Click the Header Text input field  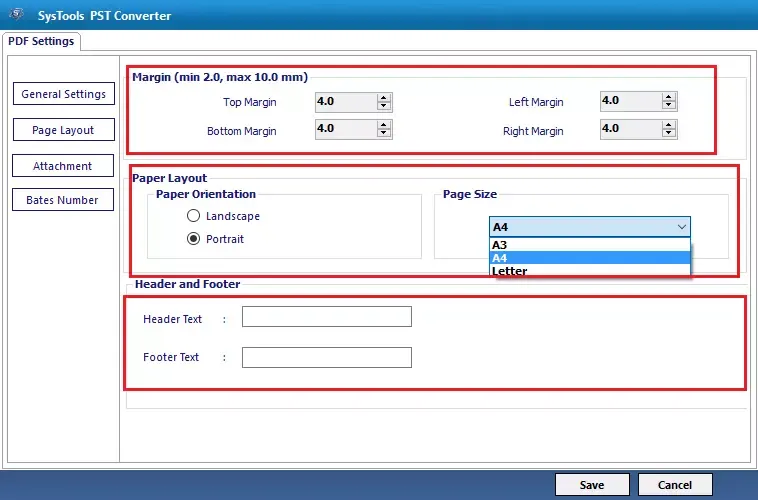coord(327,317)
